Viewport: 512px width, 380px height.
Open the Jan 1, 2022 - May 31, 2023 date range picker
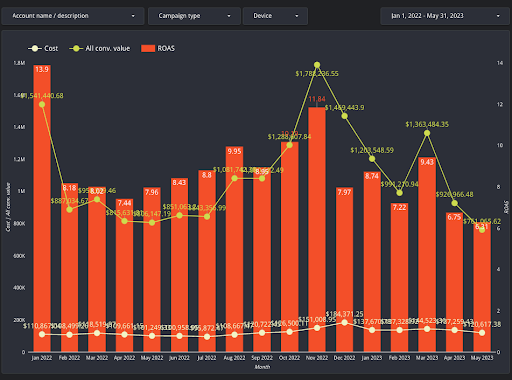pyautogui.click(x=445, y=16)
